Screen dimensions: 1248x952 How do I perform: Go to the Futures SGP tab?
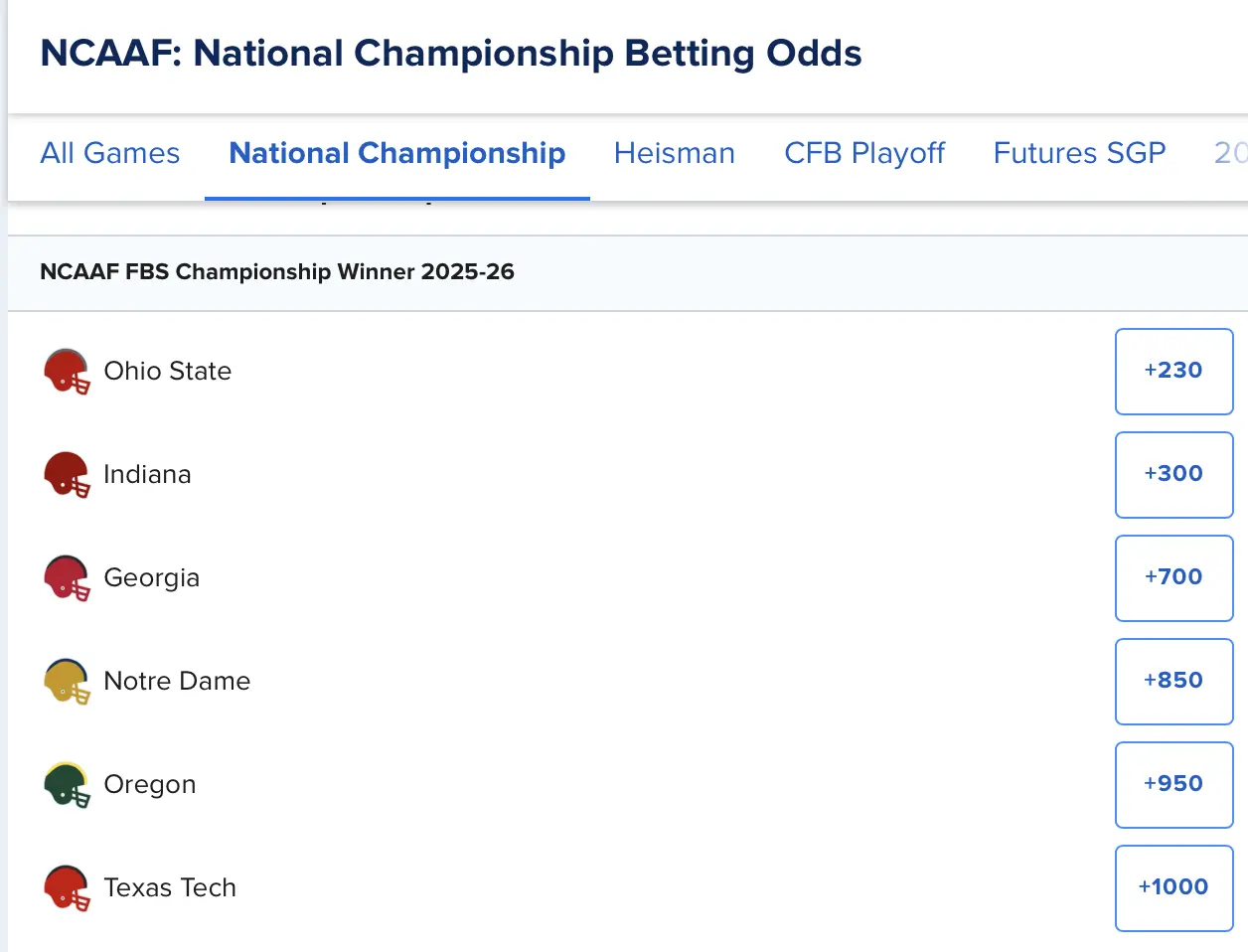pyautogui.click(x=1079, y=153)
